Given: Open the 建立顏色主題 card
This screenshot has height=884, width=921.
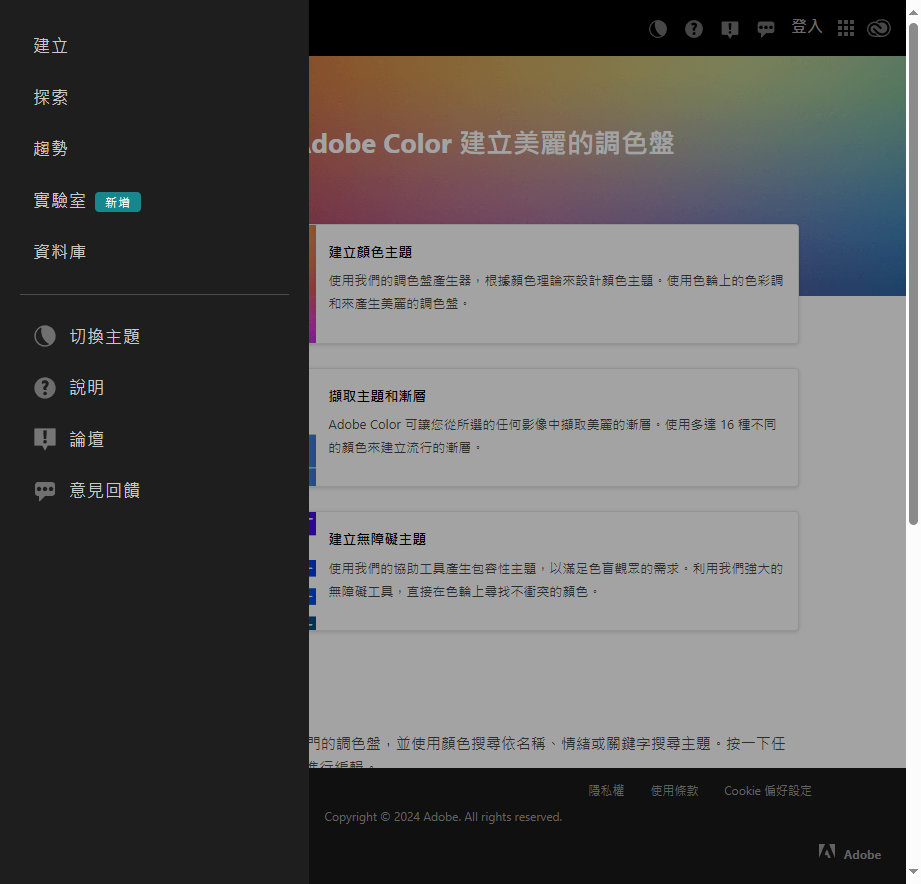Looking at the screenshot, I should (554, 284).
